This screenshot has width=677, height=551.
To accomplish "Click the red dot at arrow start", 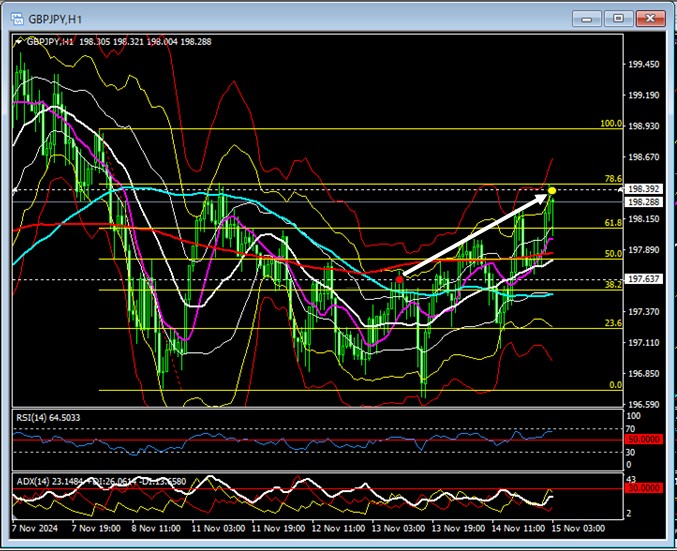I will pyautogui.click(x=400, y=279).
